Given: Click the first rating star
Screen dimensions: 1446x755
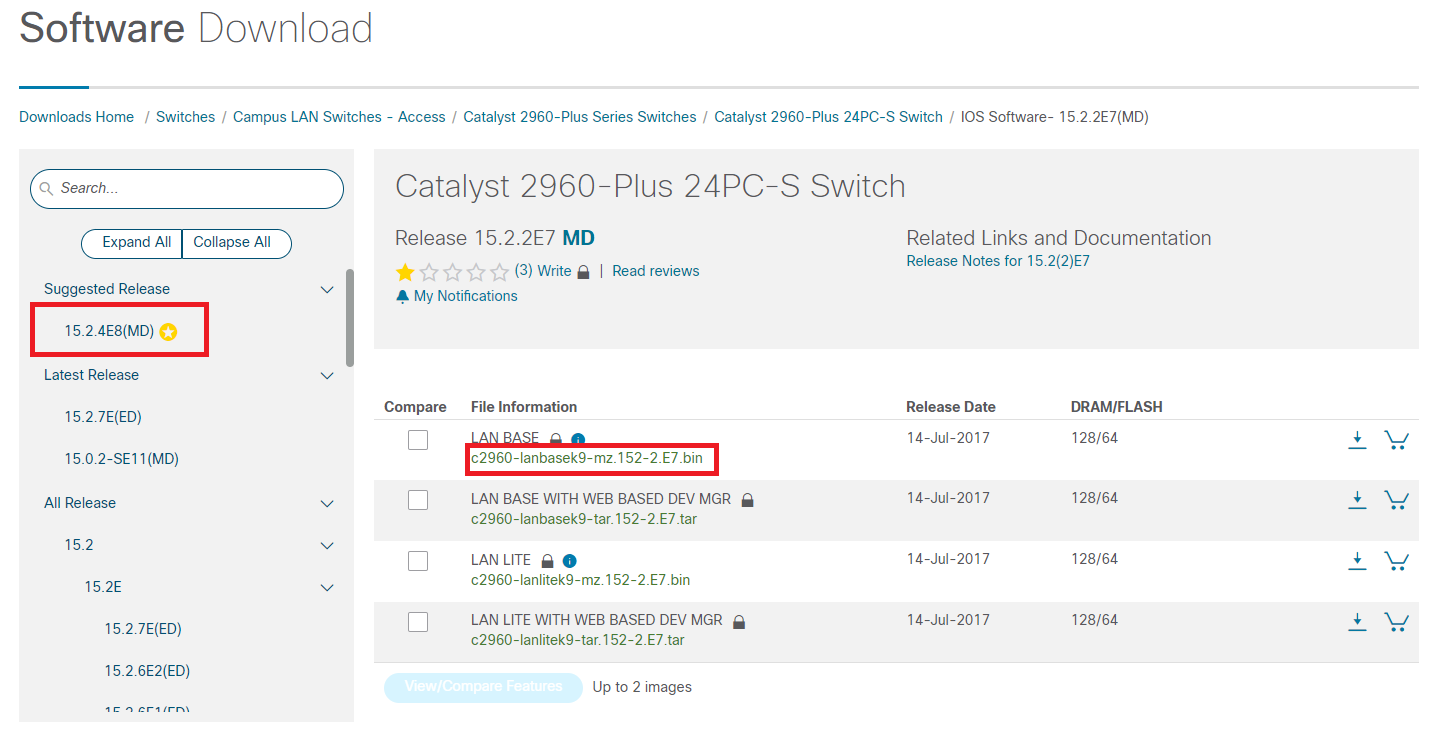Looking at the screenshot, I should coord(405,271).
